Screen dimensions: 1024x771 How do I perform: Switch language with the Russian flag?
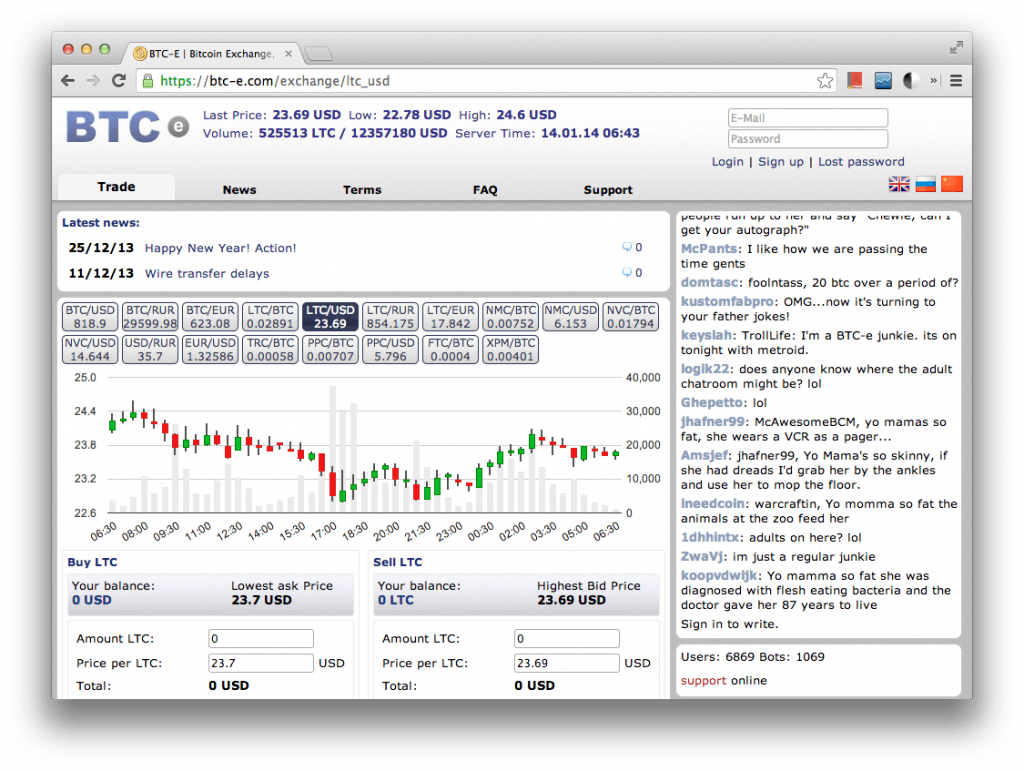click(x=925, y=184)
